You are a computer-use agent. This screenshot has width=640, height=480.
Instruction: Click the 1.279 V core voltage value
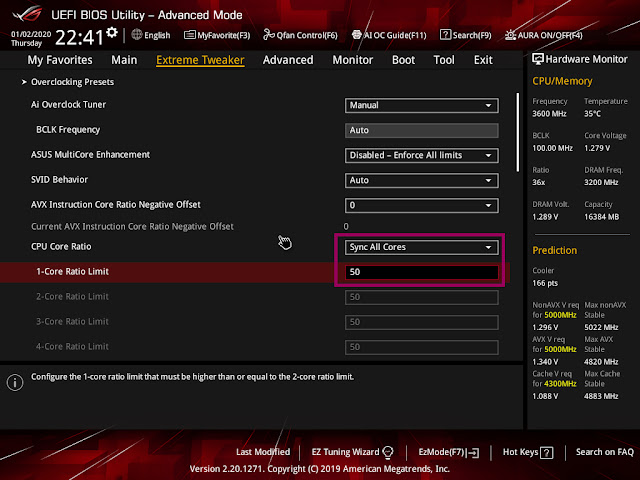[597, 148]
